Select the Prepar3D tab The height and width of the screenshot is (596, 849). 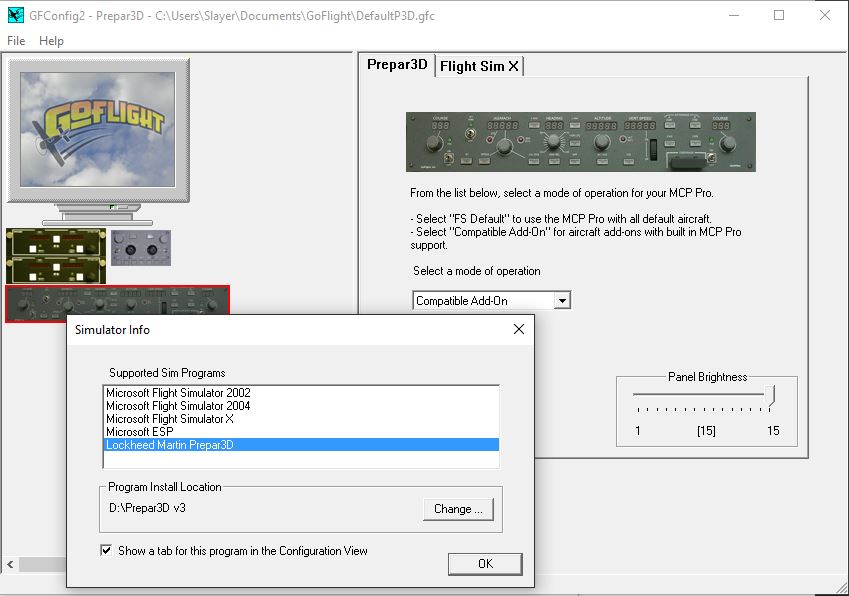click(x=397, y=65)
